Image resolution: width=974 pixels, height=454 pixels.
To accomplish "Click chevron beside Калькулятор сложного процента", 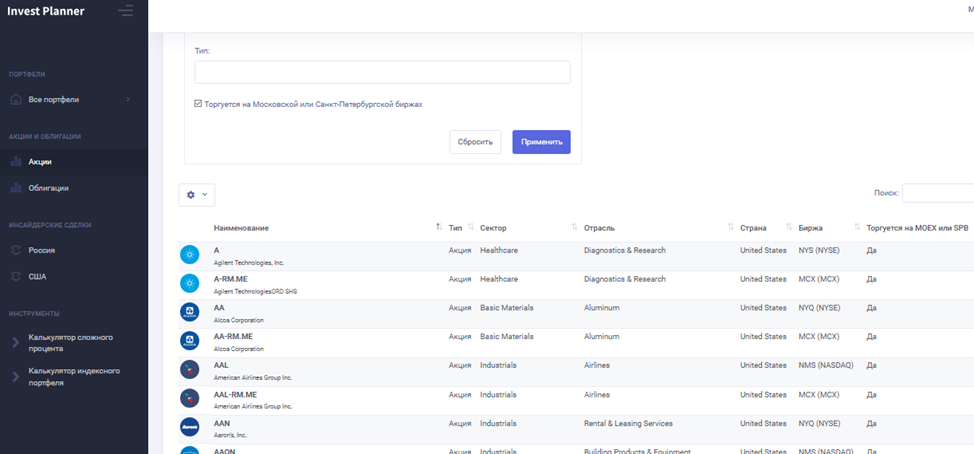I will (16, 343).
